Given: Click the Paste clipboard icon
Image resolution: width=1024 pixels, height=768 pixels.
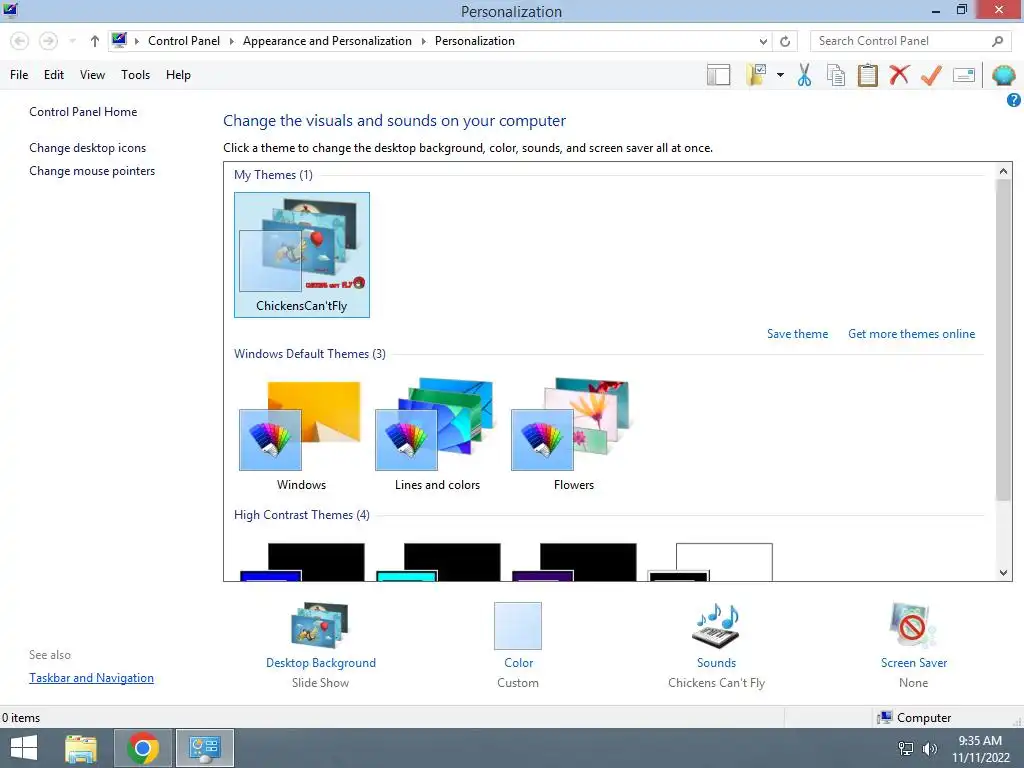Looking at the screenshot, I should click(x=867, y=75).
